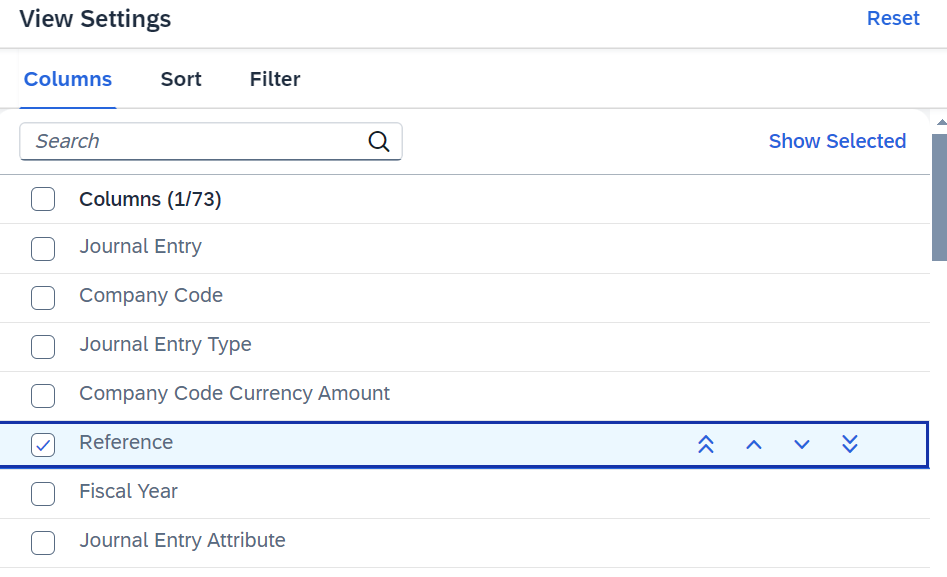Click the search magnifier icon
This screenshot has width=947, height=577.
coord(379,141)
